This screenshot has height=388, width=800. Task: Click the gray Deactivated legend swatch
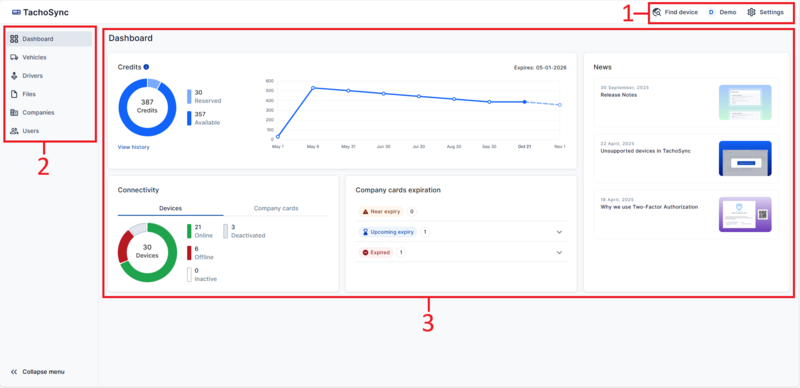(x=226, y=231)
